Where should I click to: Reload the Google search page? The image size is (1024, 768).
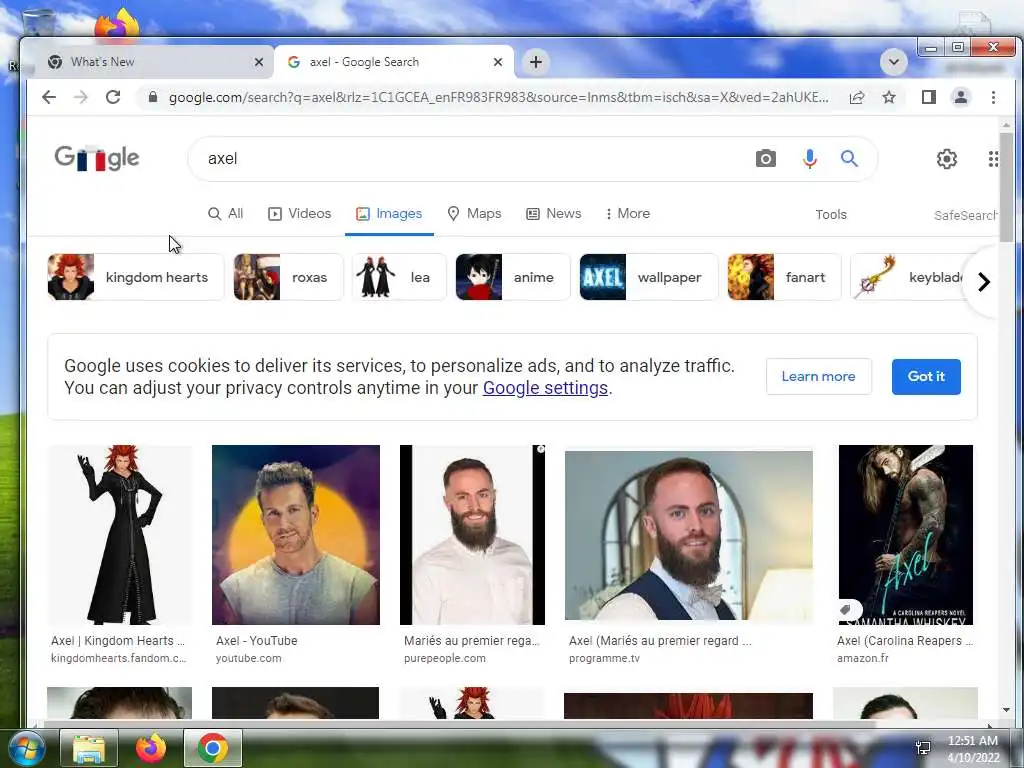[x=113, y=97]
